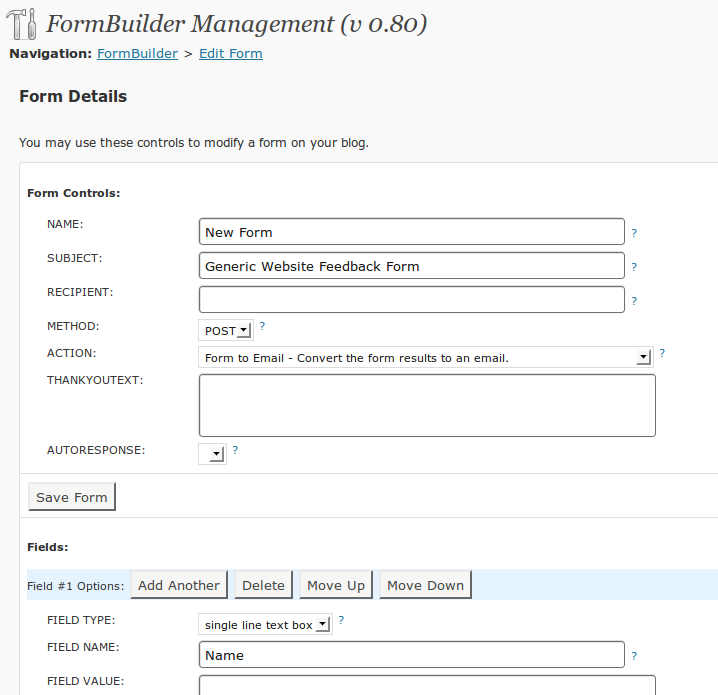This screenshot has height=695, width=718.
Task: Expand FIELD TYPE single line text box dropdown
Action: click(266, 624)
